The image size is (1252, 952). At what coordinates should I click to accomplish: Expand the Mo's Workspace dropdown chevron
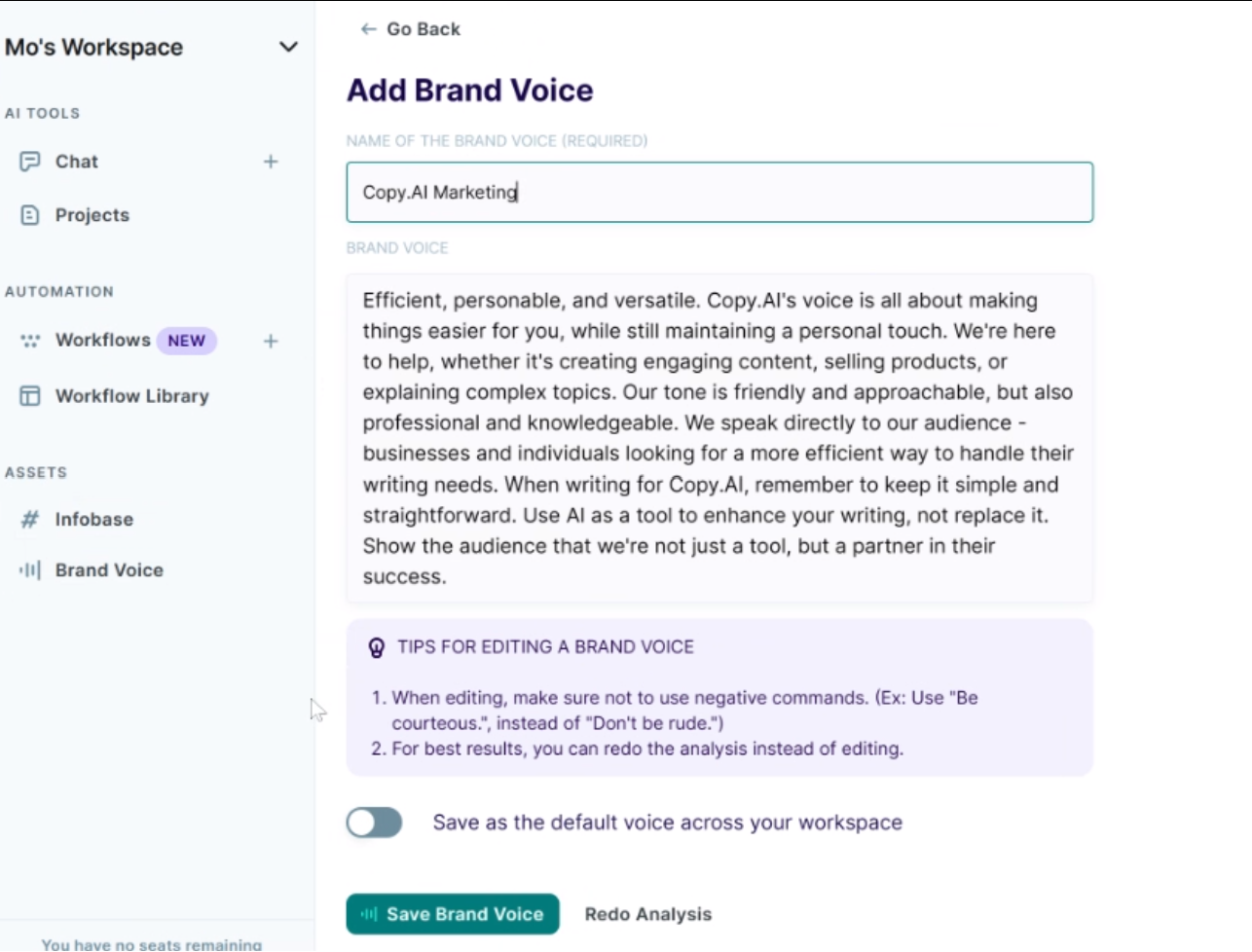[x=288, y=47]
